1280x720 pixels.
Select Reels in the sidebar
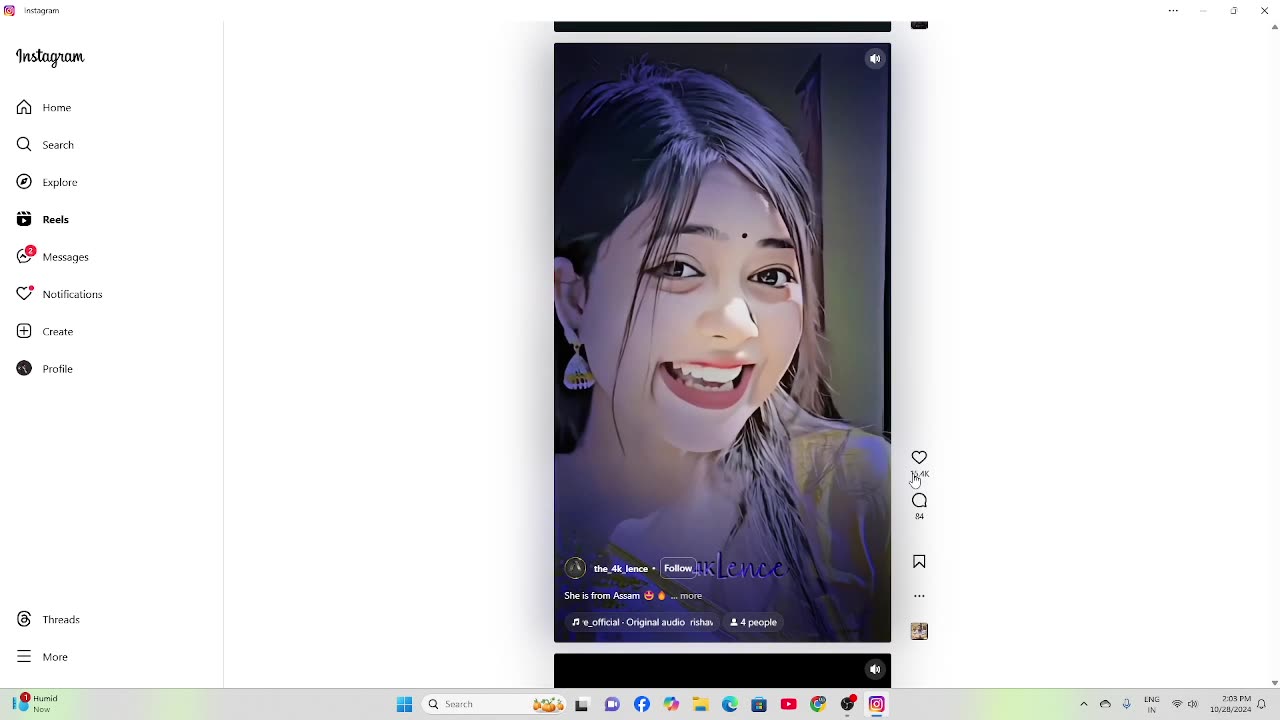pyautogui.click(x=43, y=220)
